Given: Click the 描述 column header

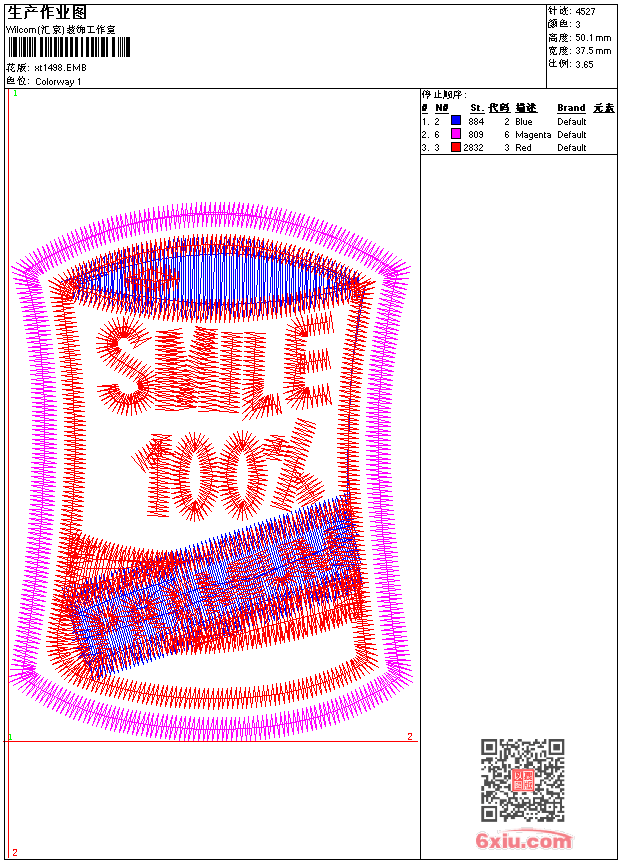Looking at the screenshot, I should click(x=526, y=108).
